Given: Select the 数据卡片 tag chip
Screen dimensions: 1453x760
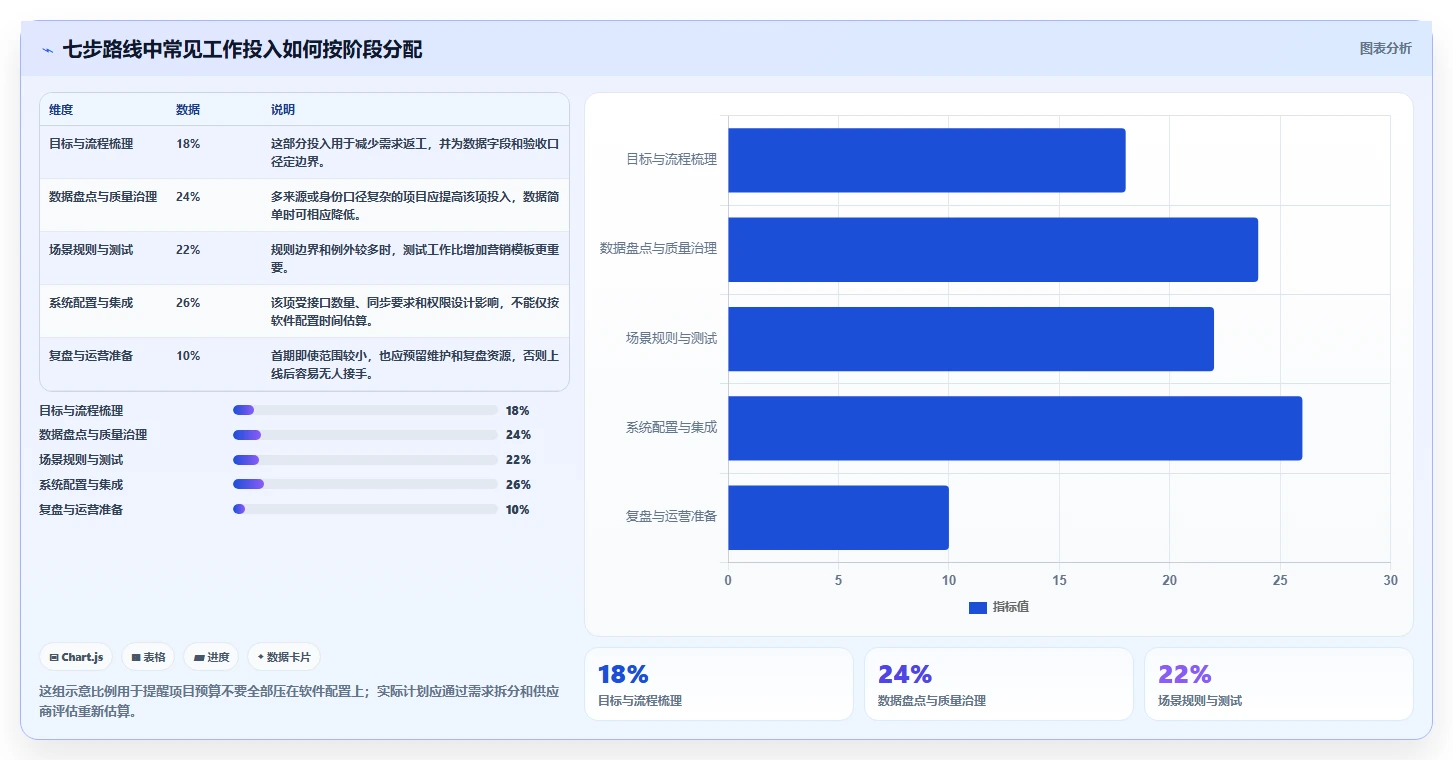Looking at the screenshot, I should tap(284, 657).
